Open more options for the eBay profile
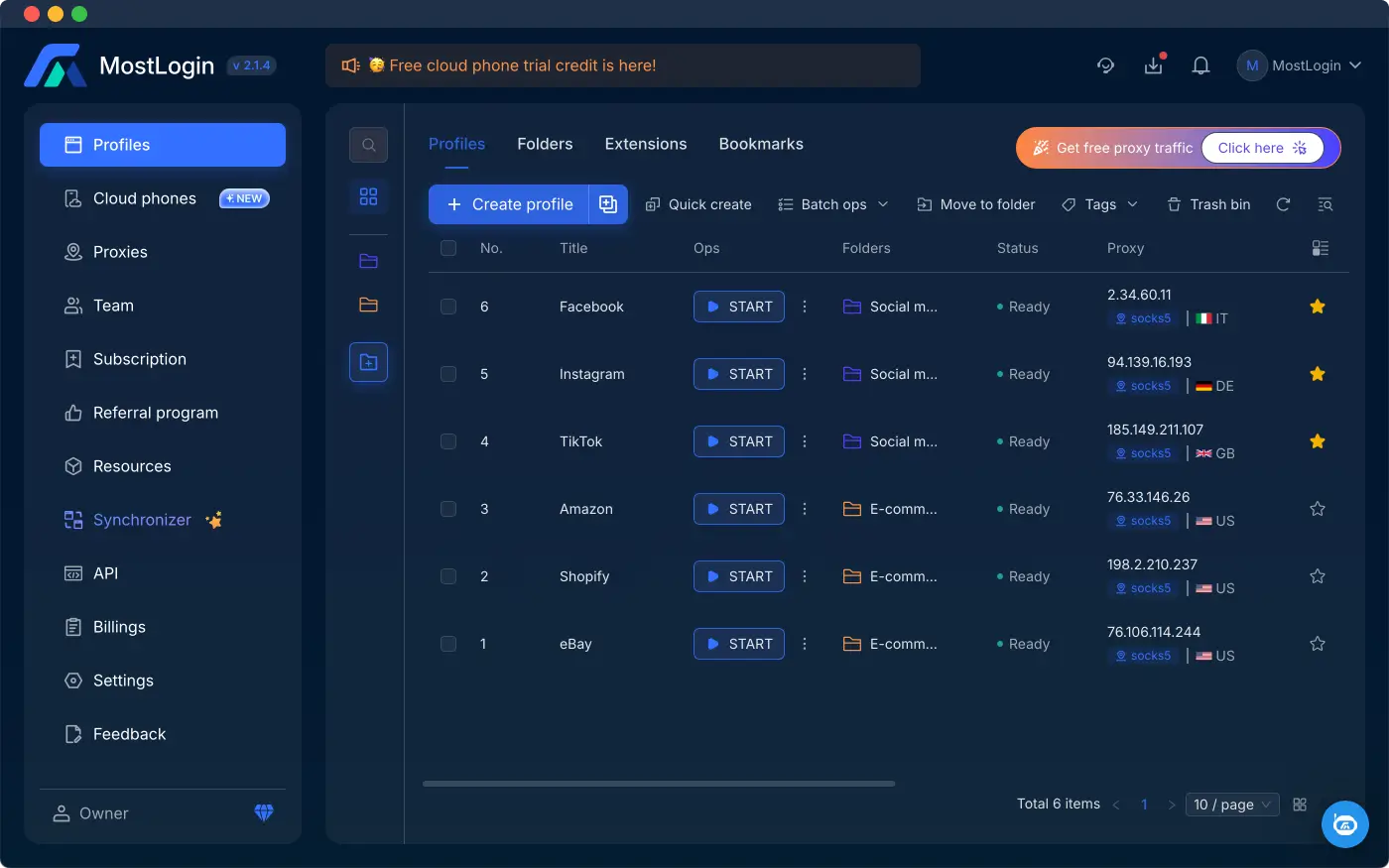 [805, 644]
